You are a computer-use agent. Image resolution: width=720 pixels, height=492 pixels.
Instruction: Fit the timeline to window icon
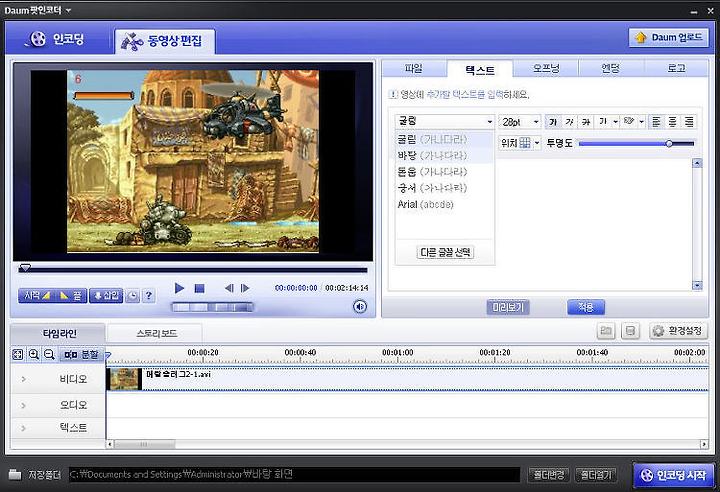(x=17, y=355)
